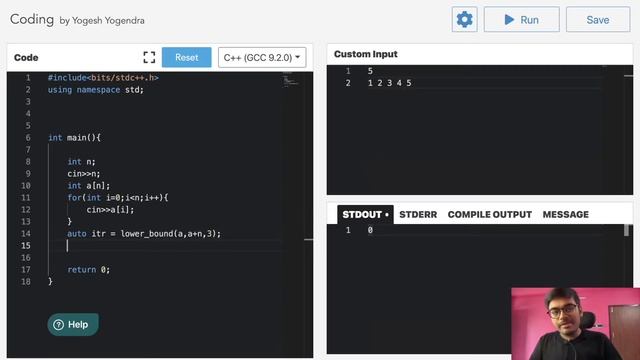Click code line '#include<bits/stdc++.h>'
This screenshot has height=360, width=640.
pyautogui.click(x=103, y=78)
